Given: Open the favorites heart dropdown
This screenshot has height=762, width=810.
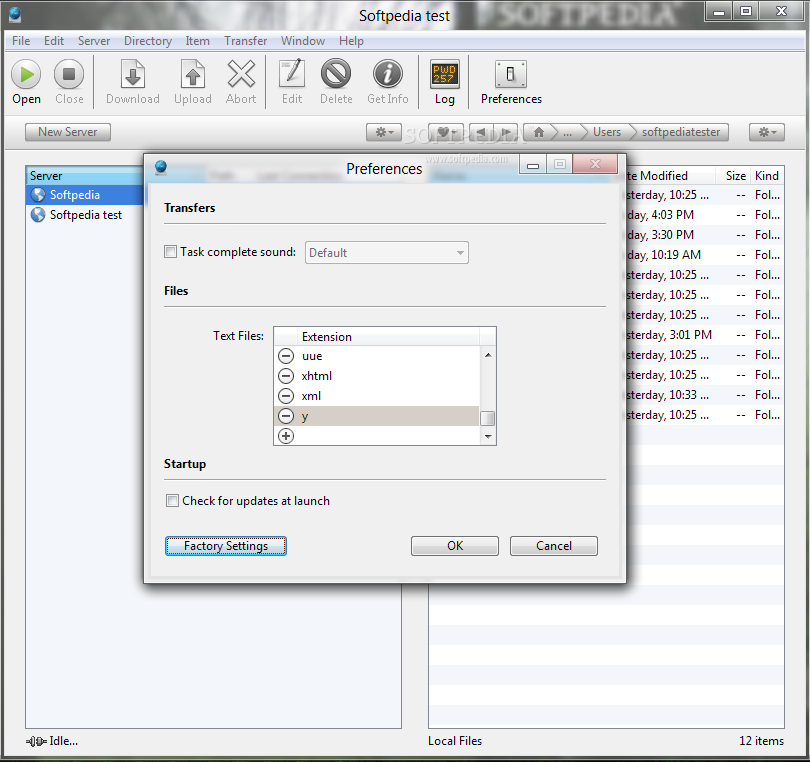Looking at the screenshot, I should (x=446, y=132).
